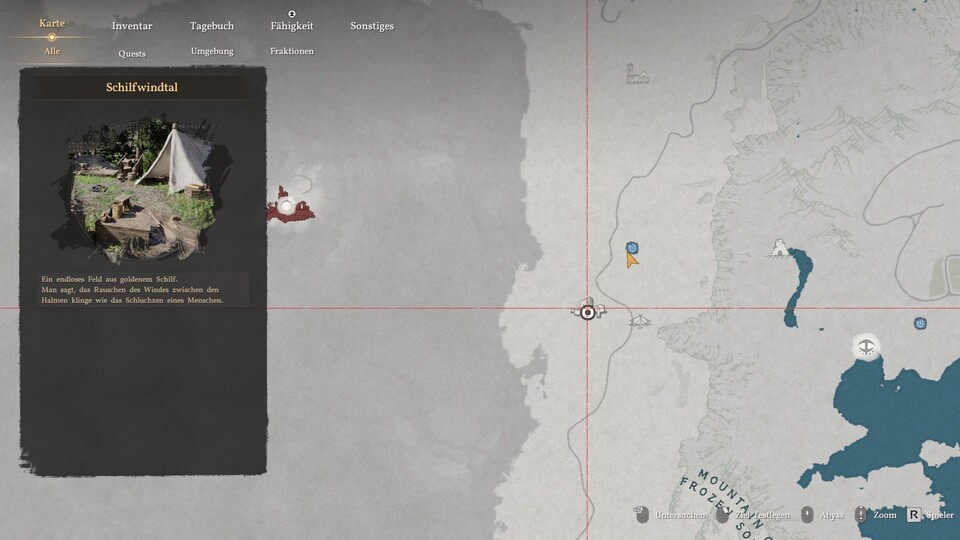Click the orange player arrow marker
This screenshot has height=540, width=960.
coord(631,260)
